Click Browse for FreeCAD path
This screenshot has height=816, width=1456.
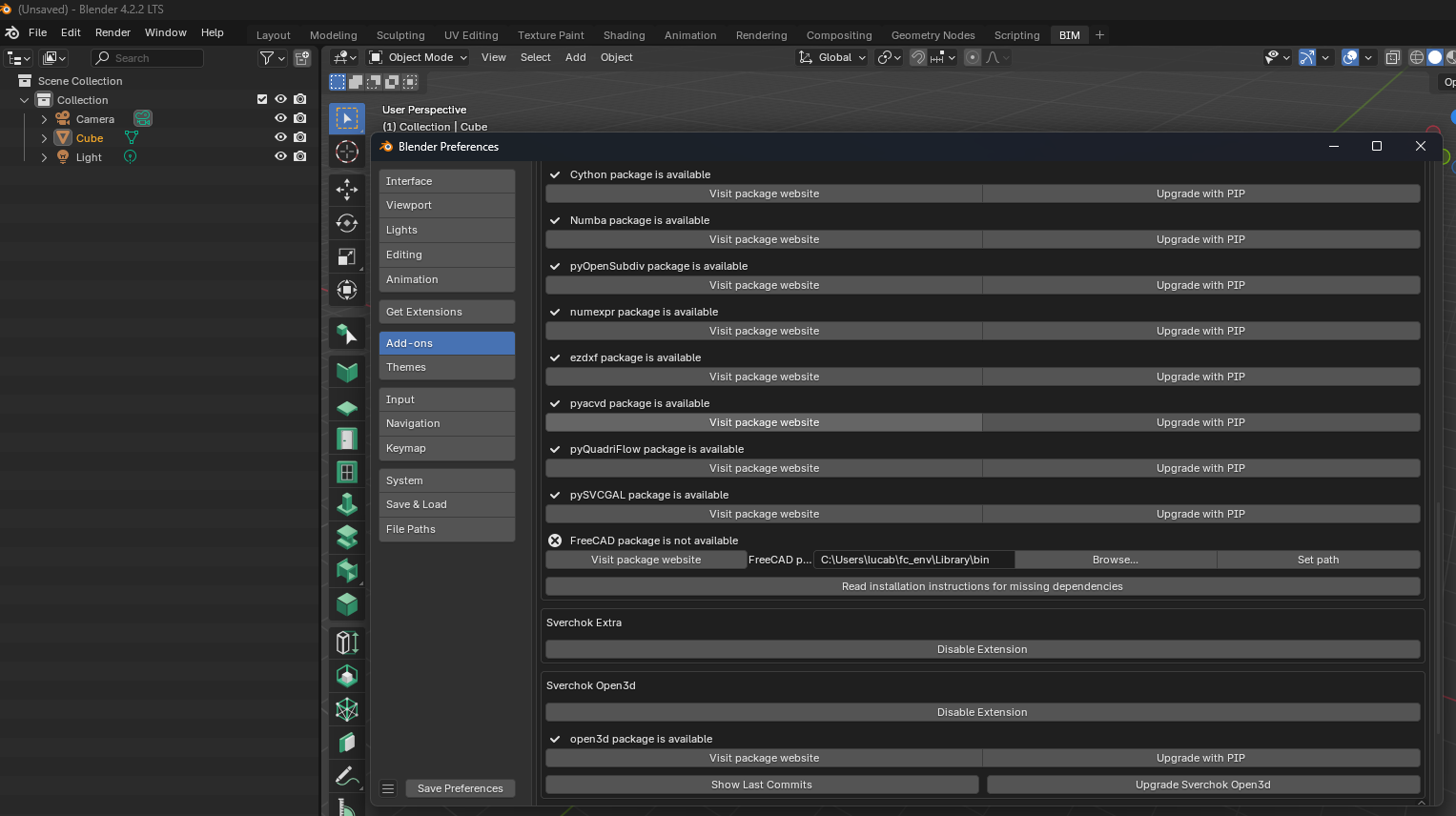pos(1116,560)
